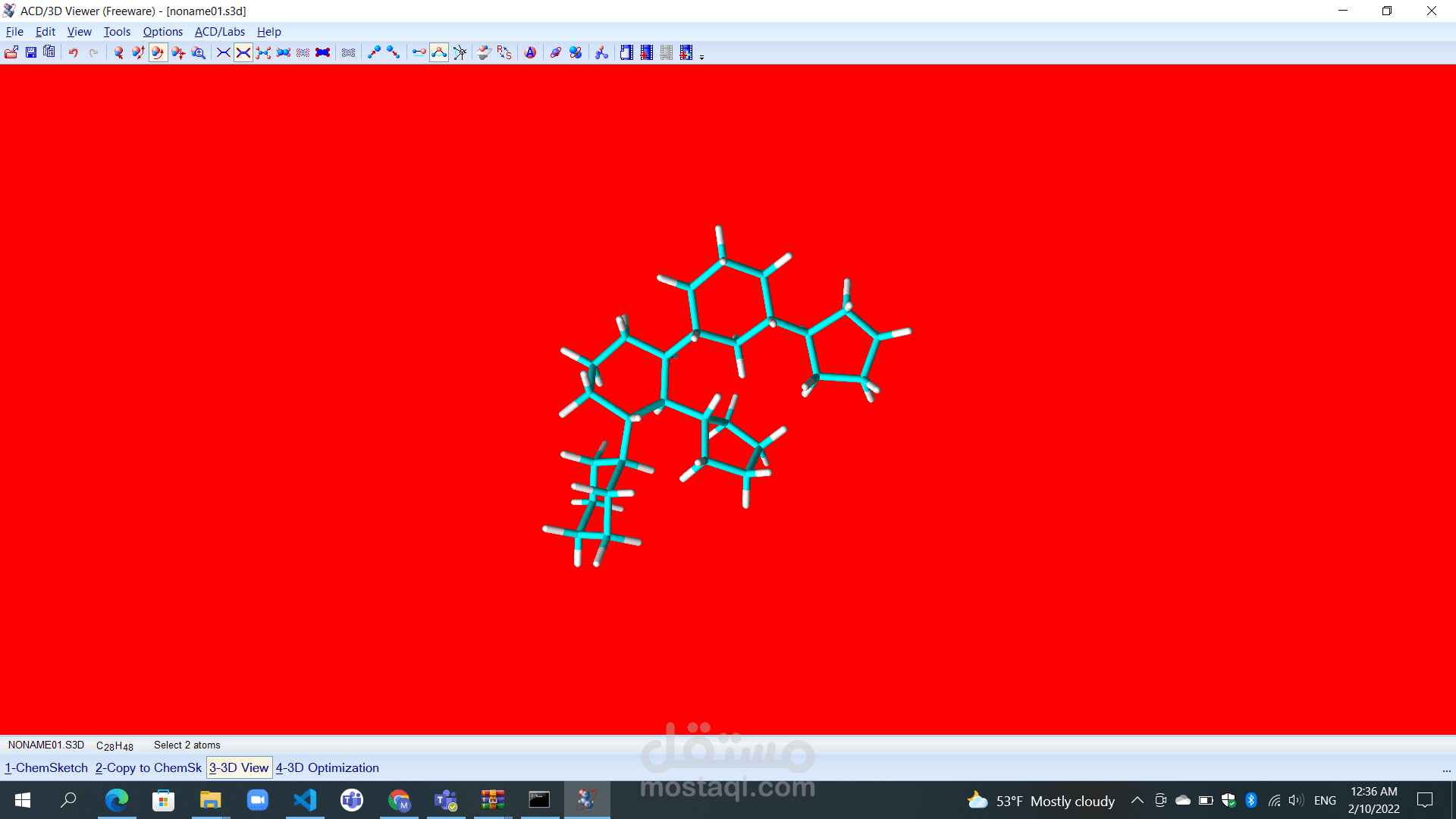Click the red A atom labels icon

(531, 52)
